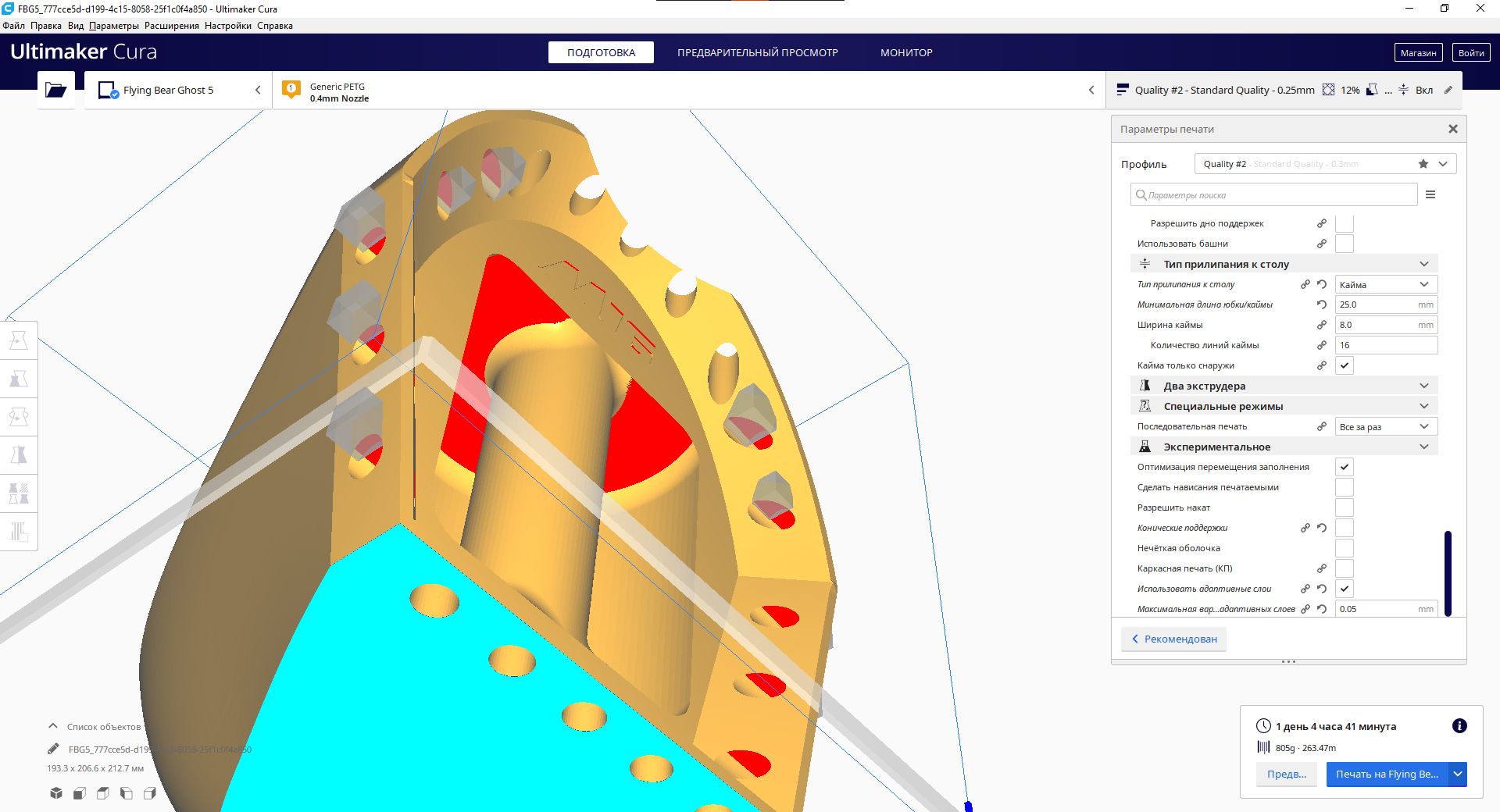Click 'Рекомендован' settings mode button

tap(1174, 639)
